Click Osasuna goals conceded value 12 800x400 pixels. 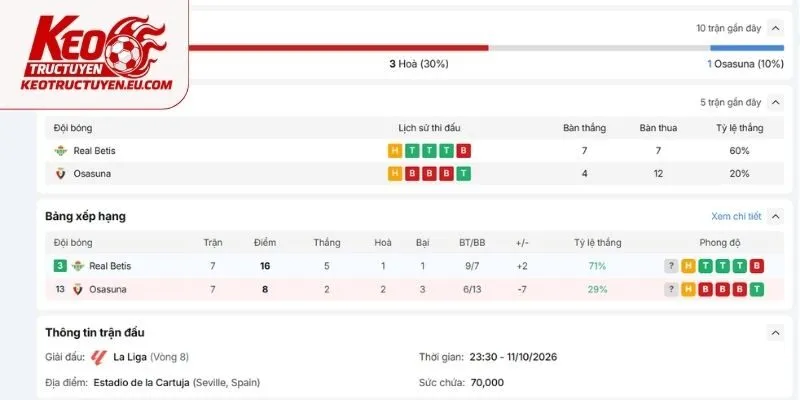[x=658, y=173]
